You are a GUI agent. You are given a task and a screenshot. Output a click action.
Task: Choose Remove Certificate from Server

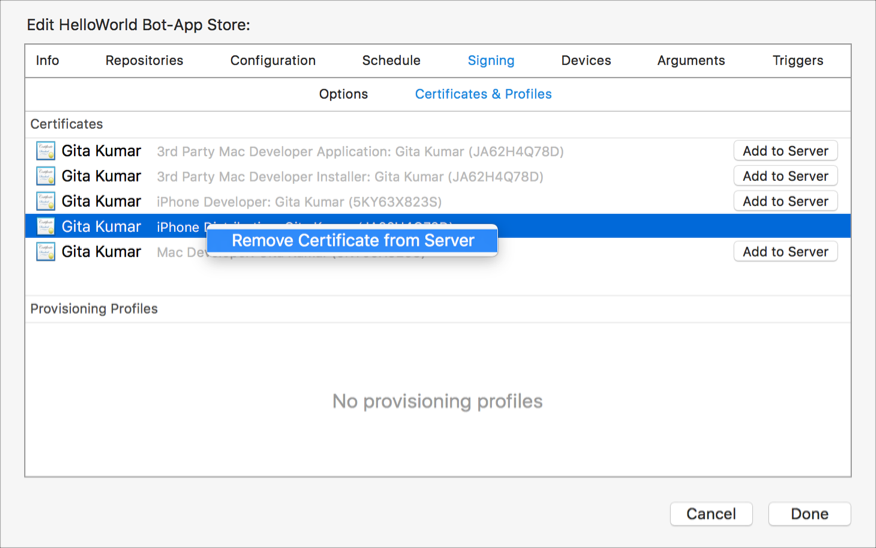(x=353, y=240)
